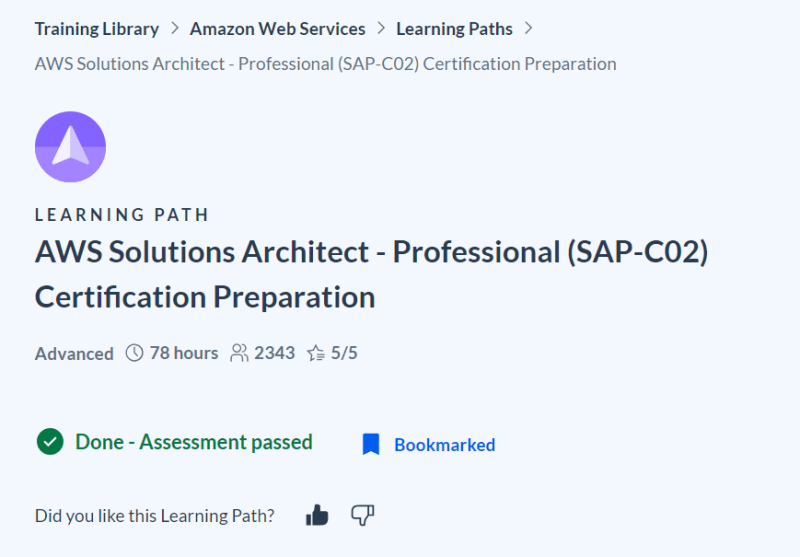Like this Learning Path with thumbs up
800x557 pixels.
[x=317, y=515]
